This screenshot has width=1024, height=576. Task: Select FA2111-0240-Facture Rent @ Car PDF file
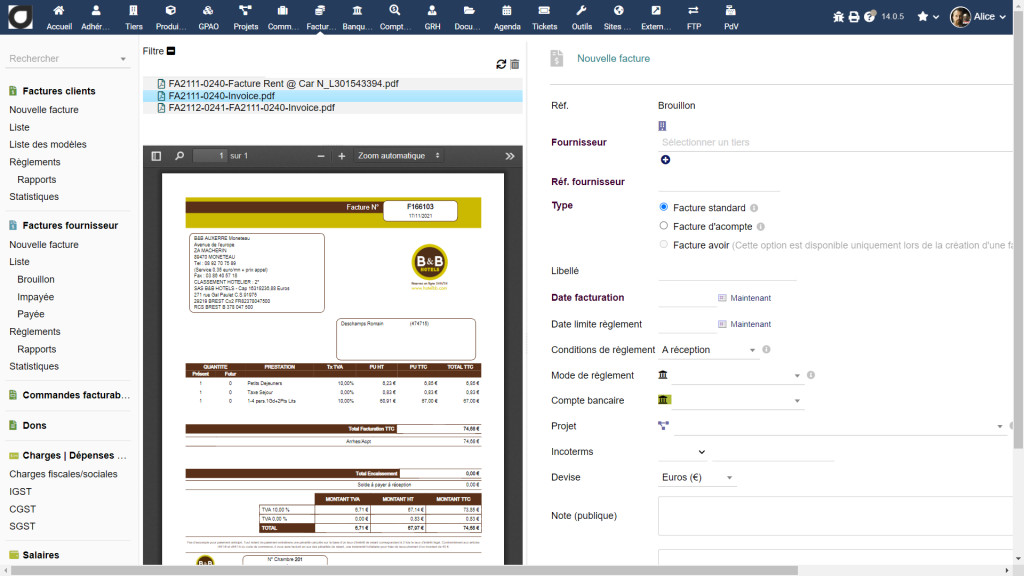[283, 84]
